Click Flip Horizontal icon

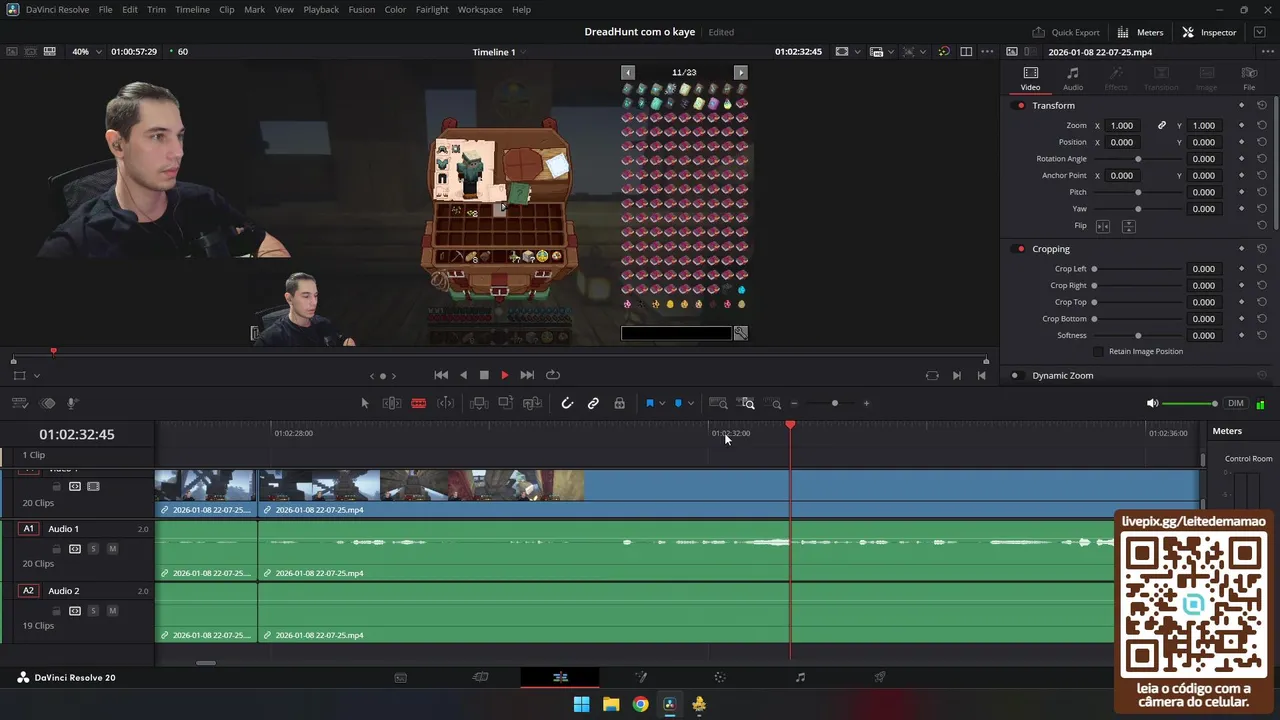(x=1103, y=226)
